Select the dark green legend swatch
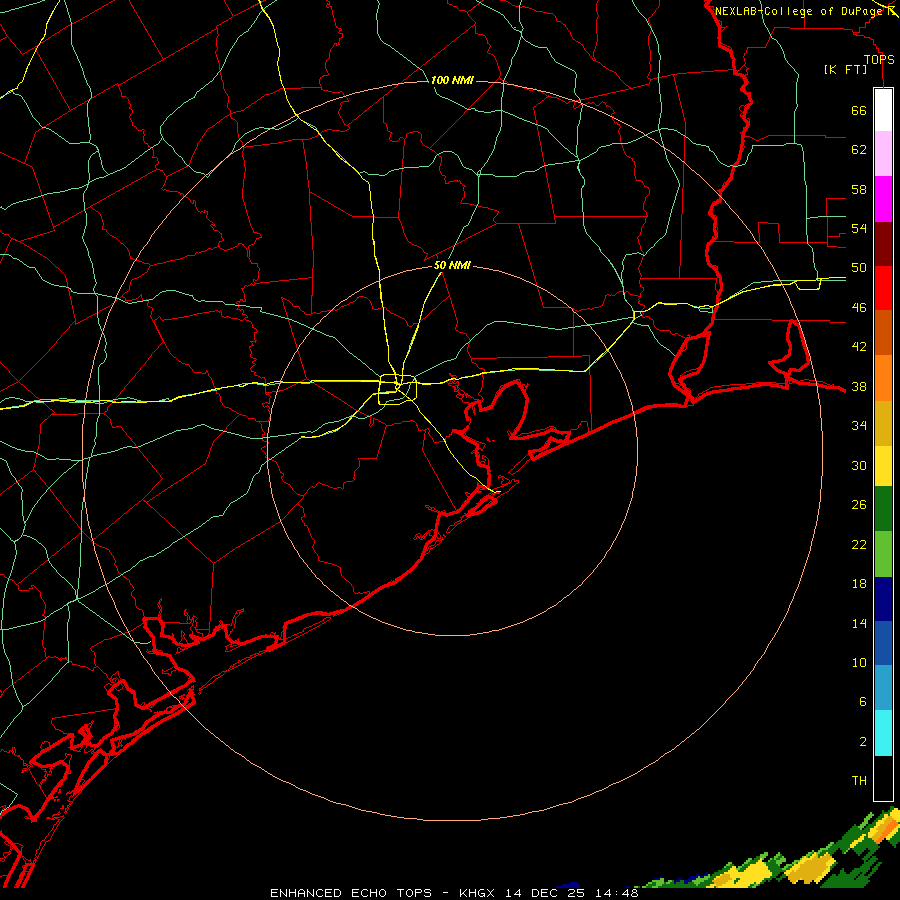The height and width of the screenshot is (900, 900). (x=883, y=509)
